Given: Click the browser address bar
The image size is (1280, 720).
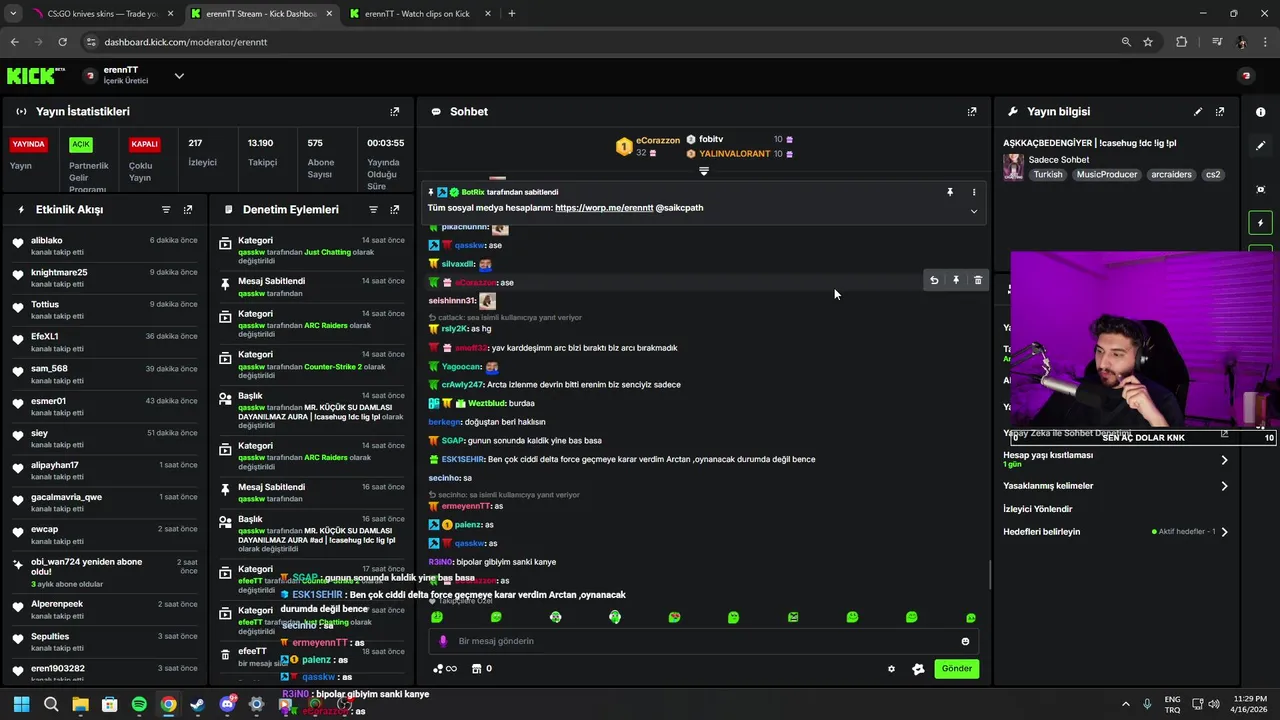Looking at the screenshot, I should pos(600,42).
